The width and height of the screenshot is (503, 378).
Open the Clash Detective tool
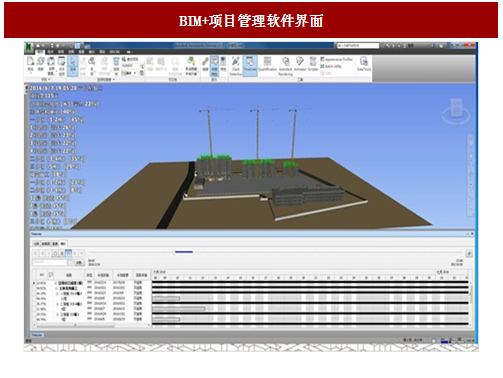(x=235, y=65)
